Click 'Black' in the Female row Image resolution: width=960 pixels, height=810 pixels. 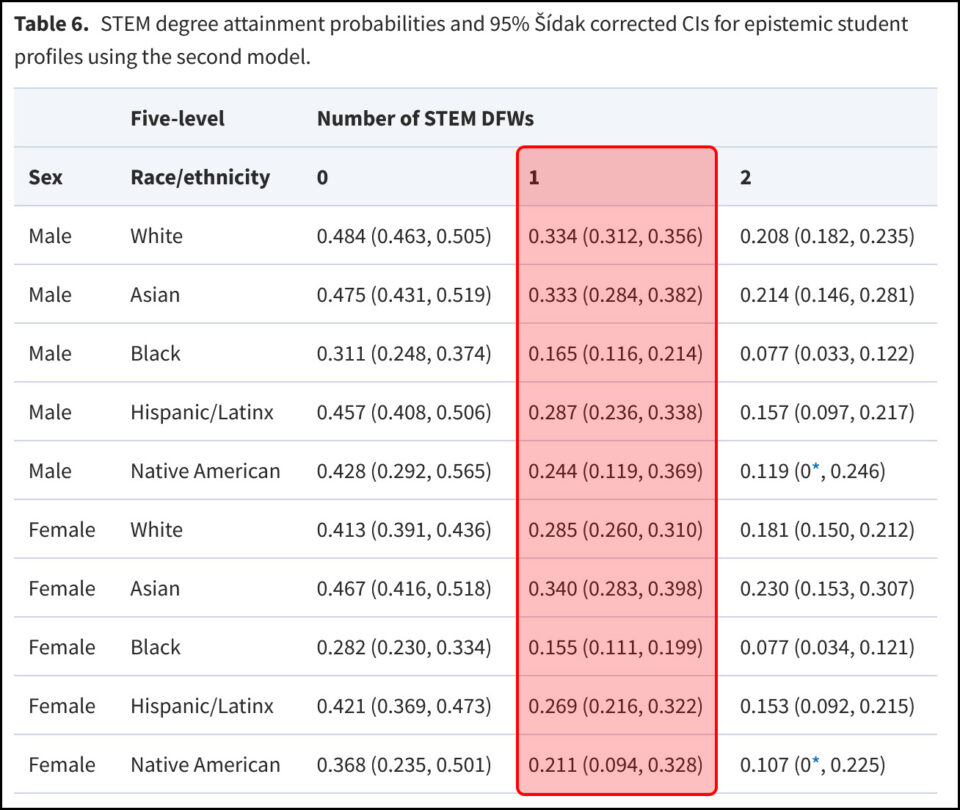tap(156, 647)
